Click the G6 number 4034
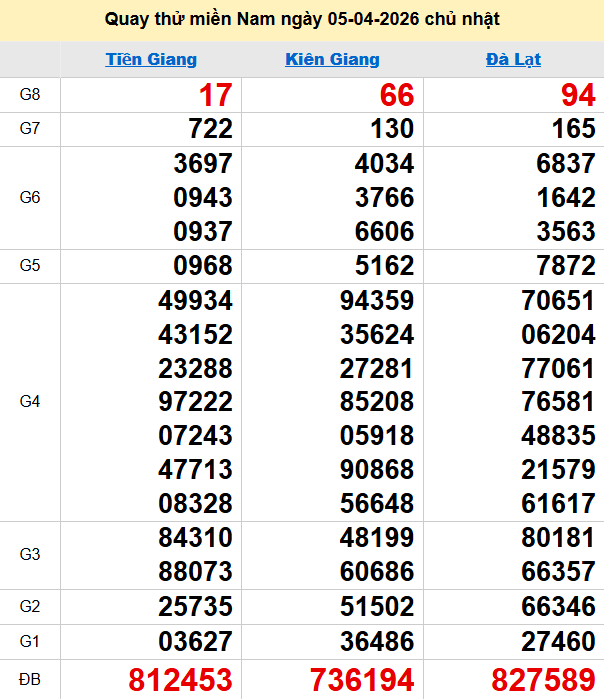This screenshot has height=699, width=604. [385, 164]
